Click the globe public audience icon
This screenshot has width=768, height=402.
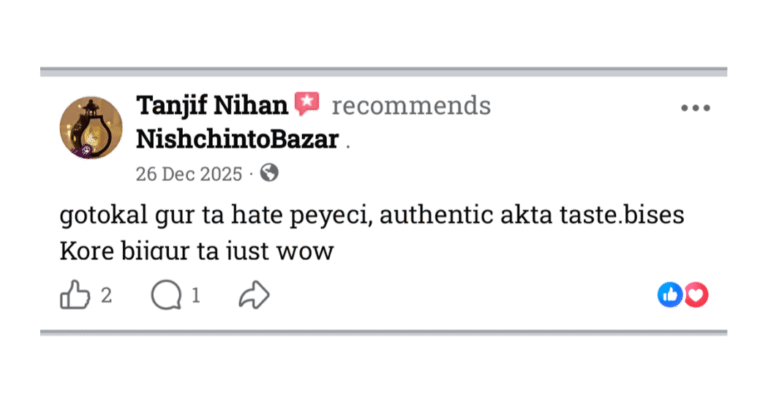click(269, 173)
